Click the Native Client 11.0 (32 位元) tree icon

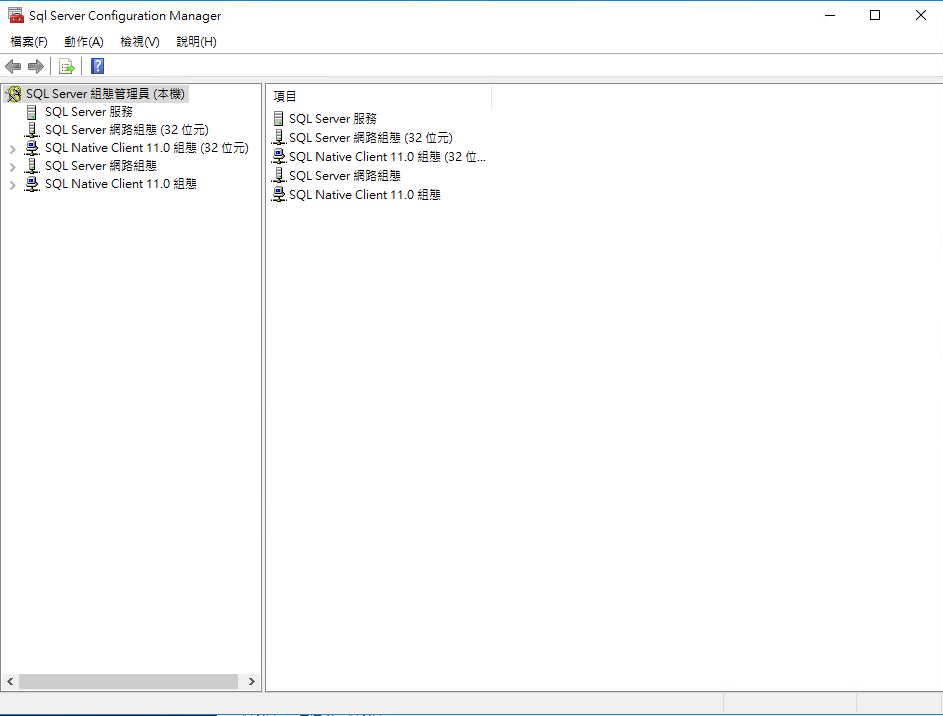(x=32, y=148)
